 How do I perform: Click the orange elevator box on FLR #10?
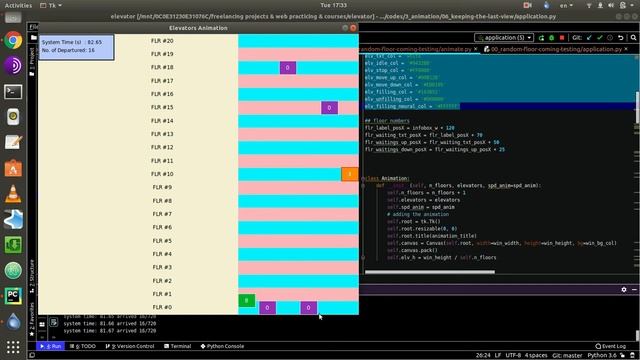(x=349, y=174)
